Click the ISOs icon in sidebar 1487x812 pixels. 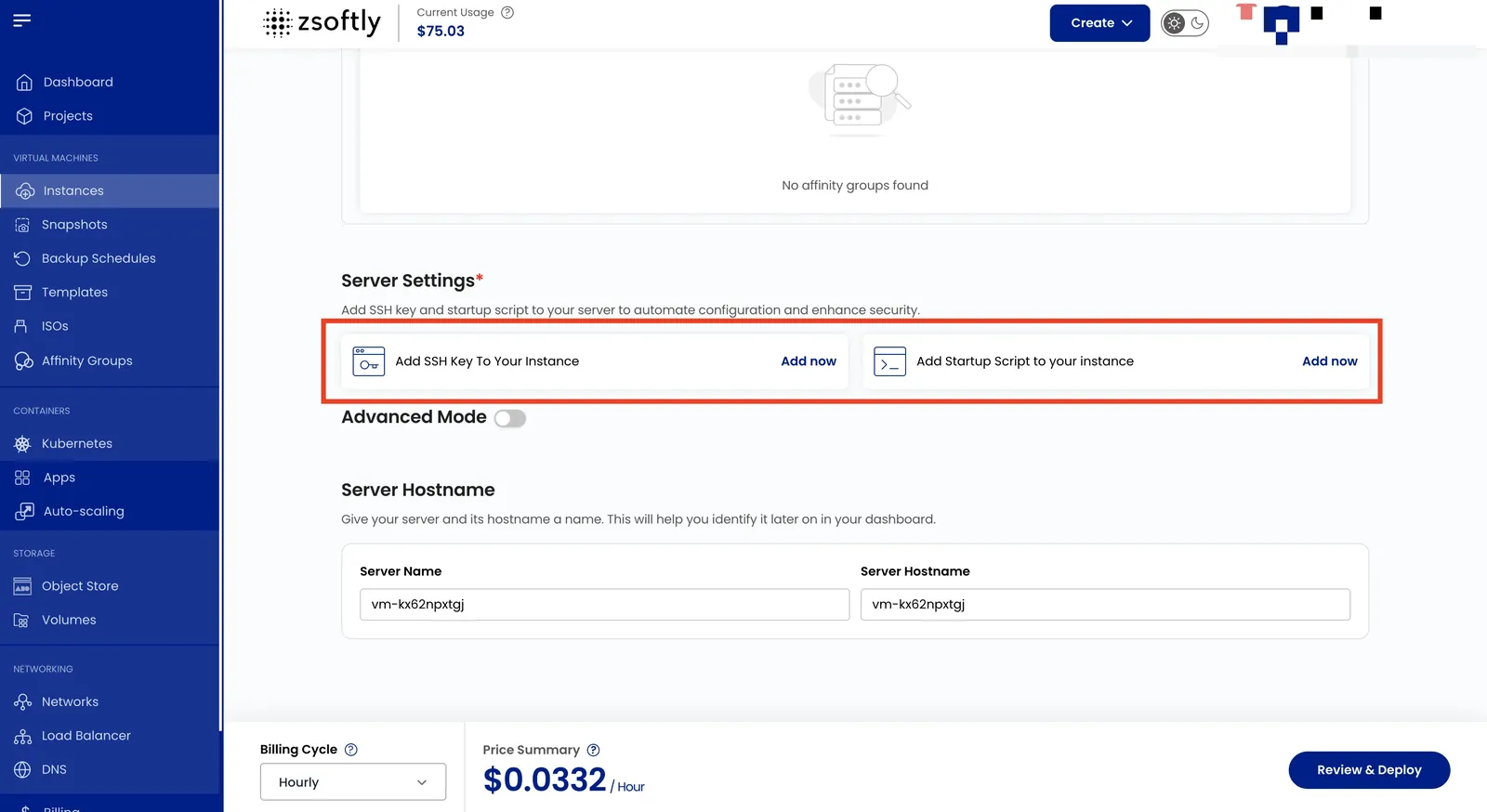tap(20, 326)
